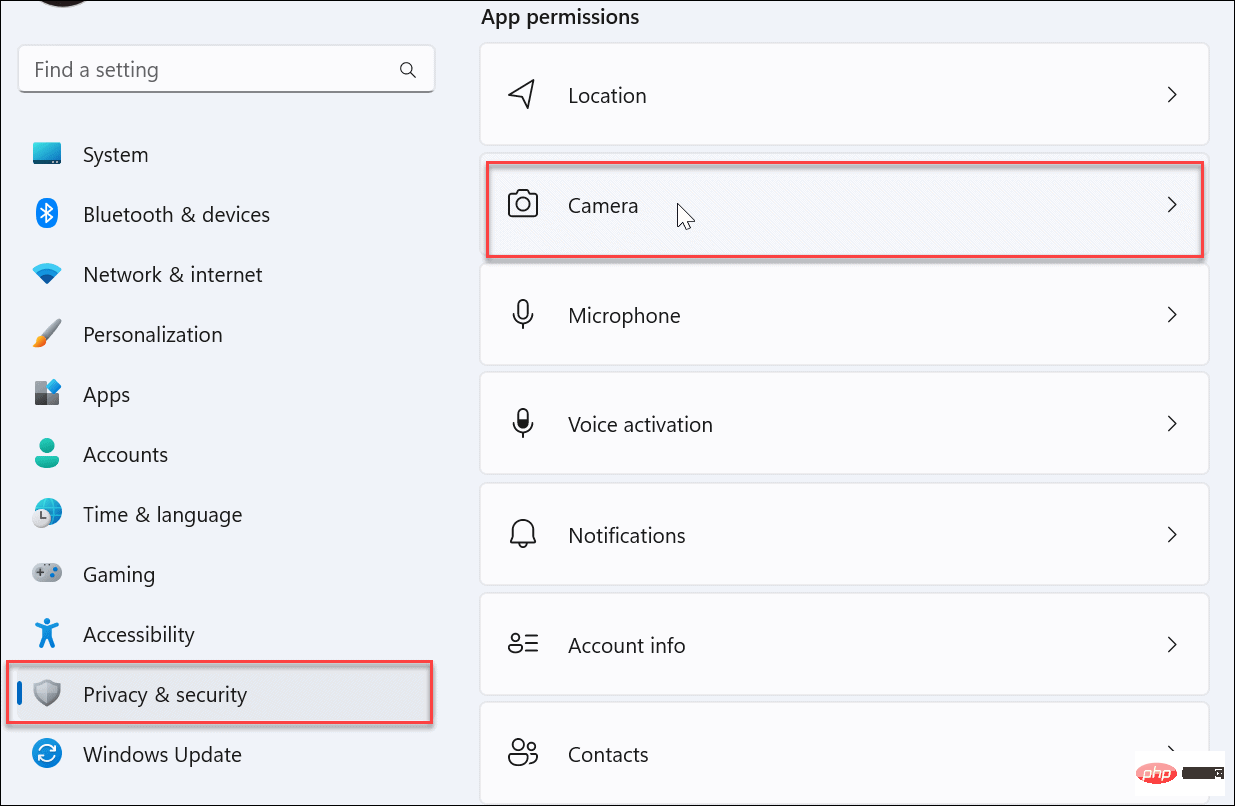This screenshot has width=1235, height=806.
Task: Expand Account info using right chevron
Action: pos(1172,645)
